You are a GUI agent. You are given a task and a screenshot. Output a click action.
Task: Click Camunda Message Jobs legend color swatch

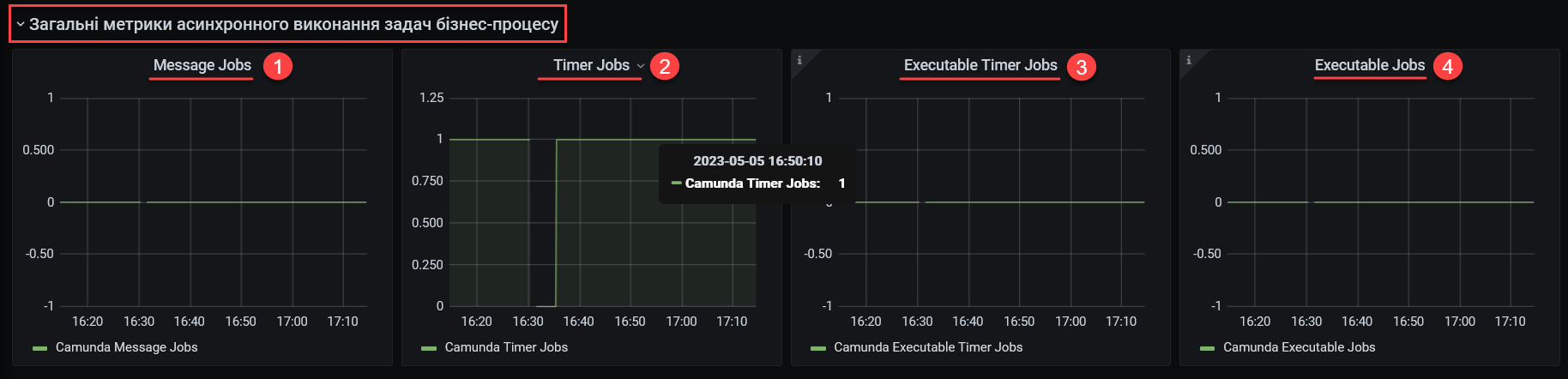click(39, 348)
